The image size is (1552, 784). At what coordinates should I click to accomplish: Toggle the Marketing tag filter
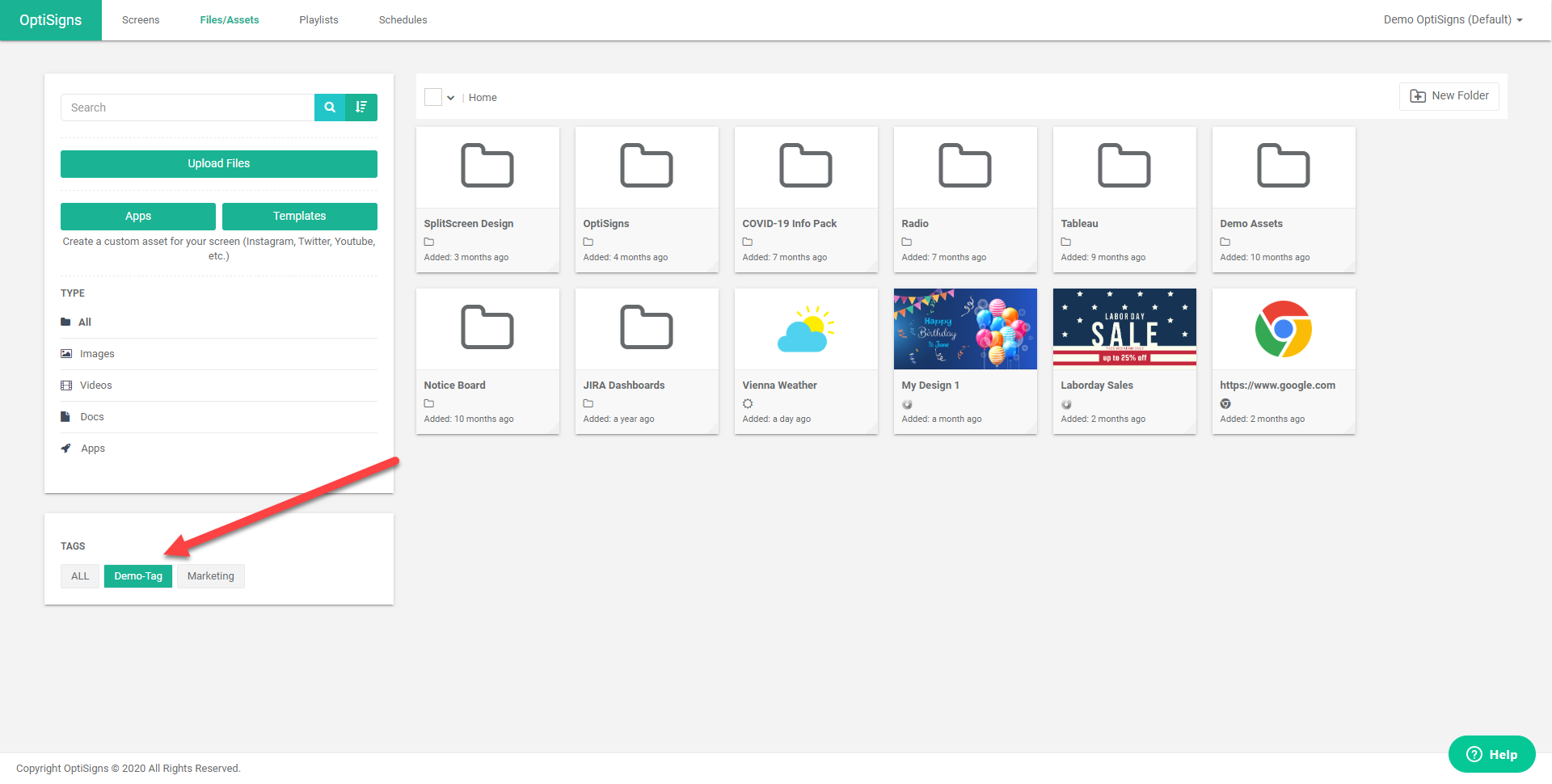point(210,576)
